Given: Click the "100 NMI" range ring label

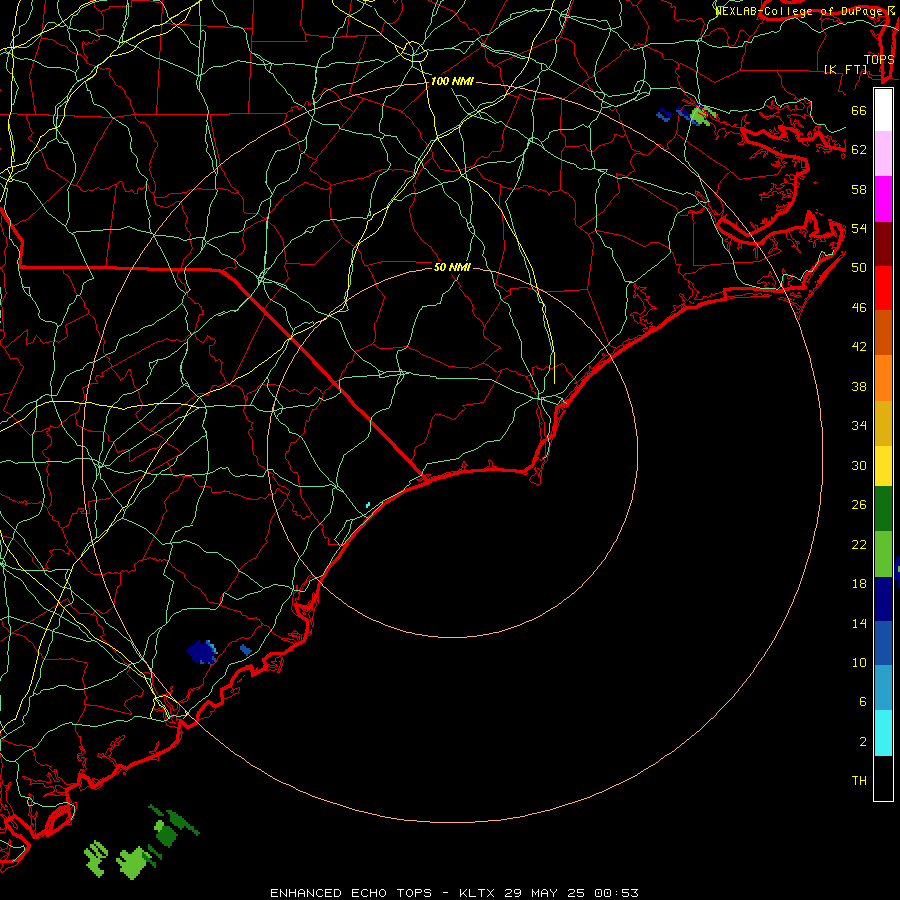Looking at the screenshot, I should tap(452, 82).
